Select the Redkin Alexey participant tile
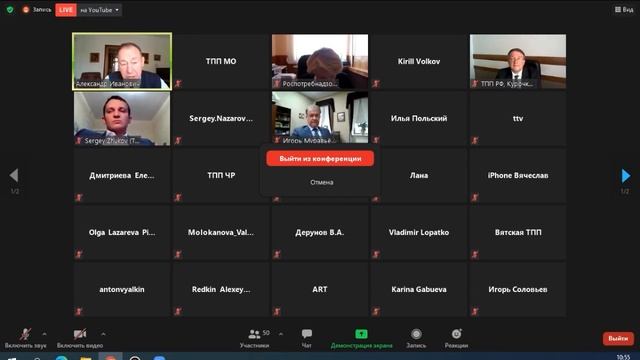 tap(221, 289)
